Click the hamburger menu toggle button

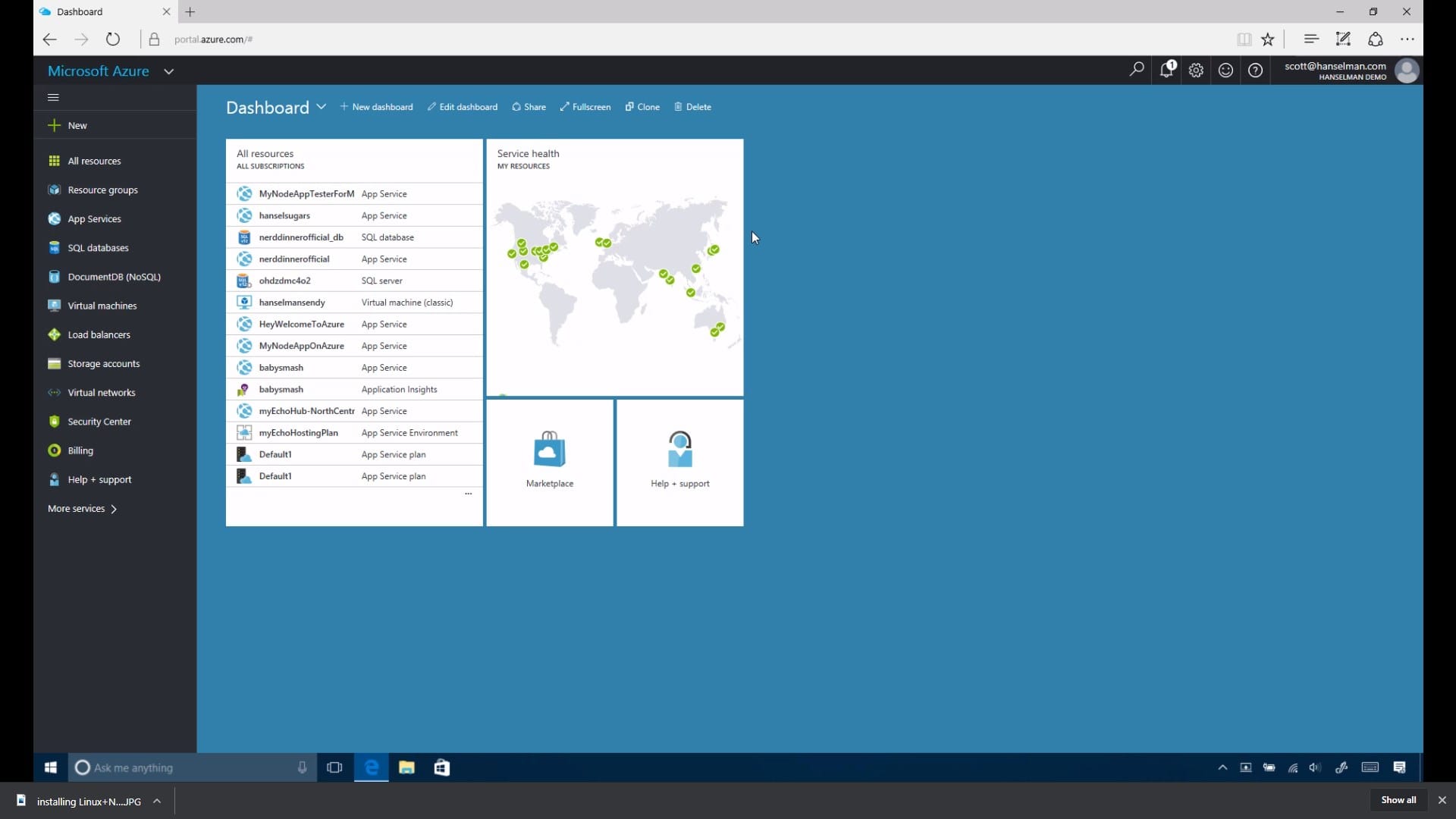(x=53, y=97)
